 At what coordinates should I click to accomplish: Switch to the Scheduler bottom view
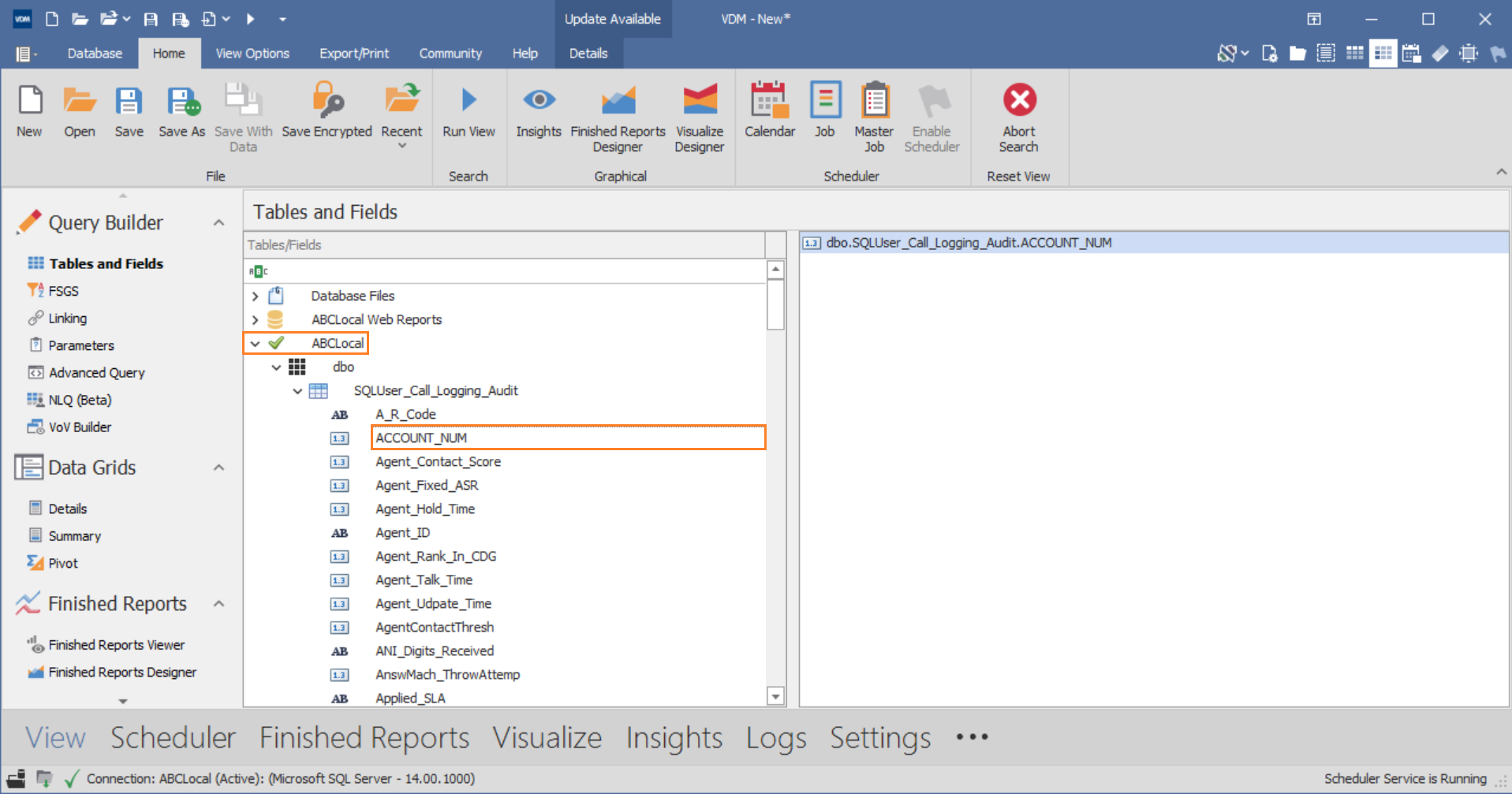point(173,738)
